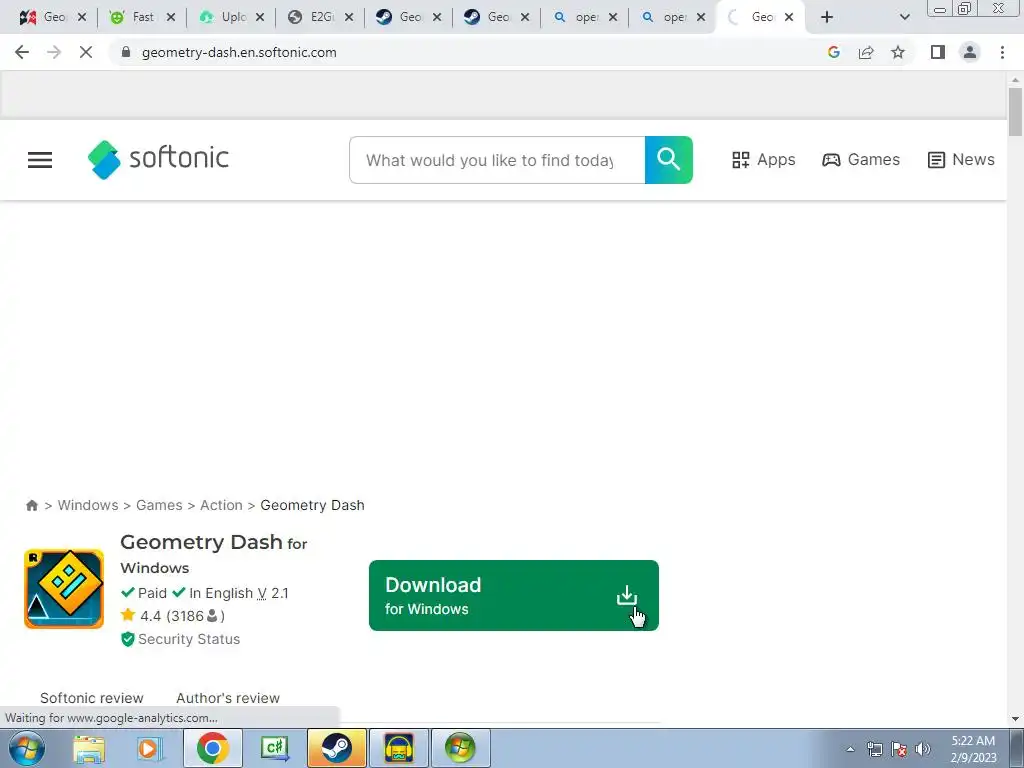Go to home via breadcrumb house icon

tap(31, 505)
